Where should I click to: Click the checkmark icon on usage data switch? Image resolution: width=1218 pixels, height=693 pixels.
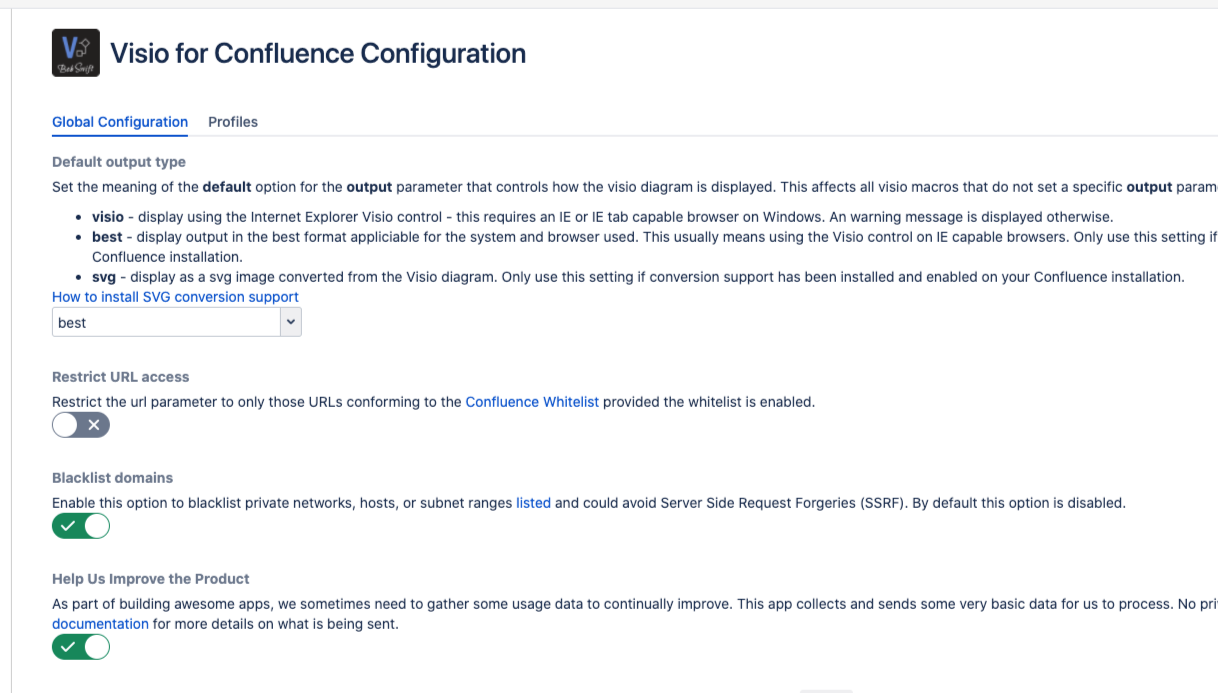click(x=68, y=647)
